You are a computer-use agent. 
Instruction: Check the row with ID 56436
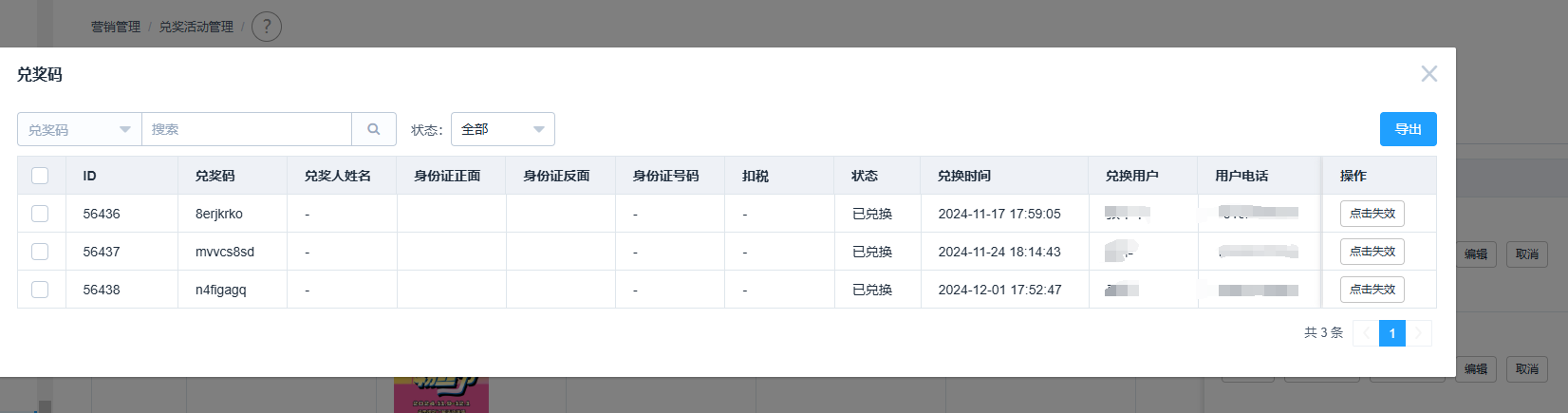[40, 214]
